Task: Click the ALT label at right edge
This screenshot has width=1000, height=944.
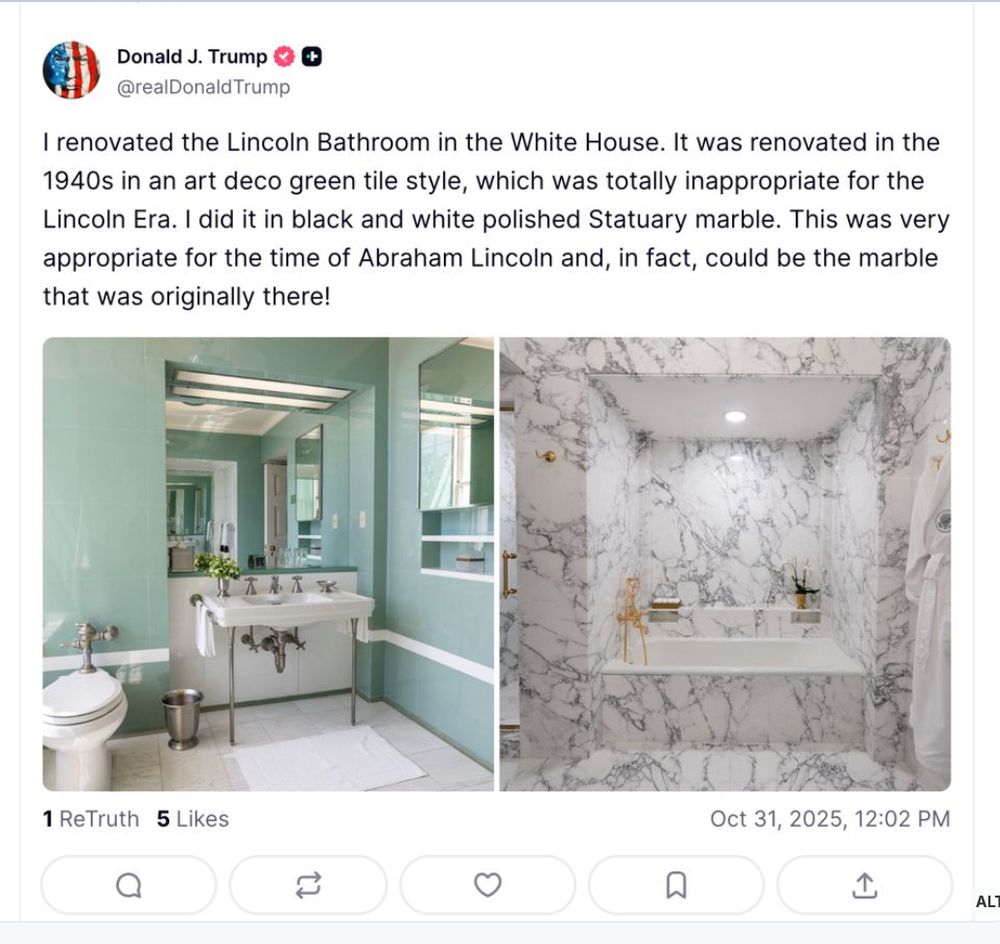Action: click(987, 901)
